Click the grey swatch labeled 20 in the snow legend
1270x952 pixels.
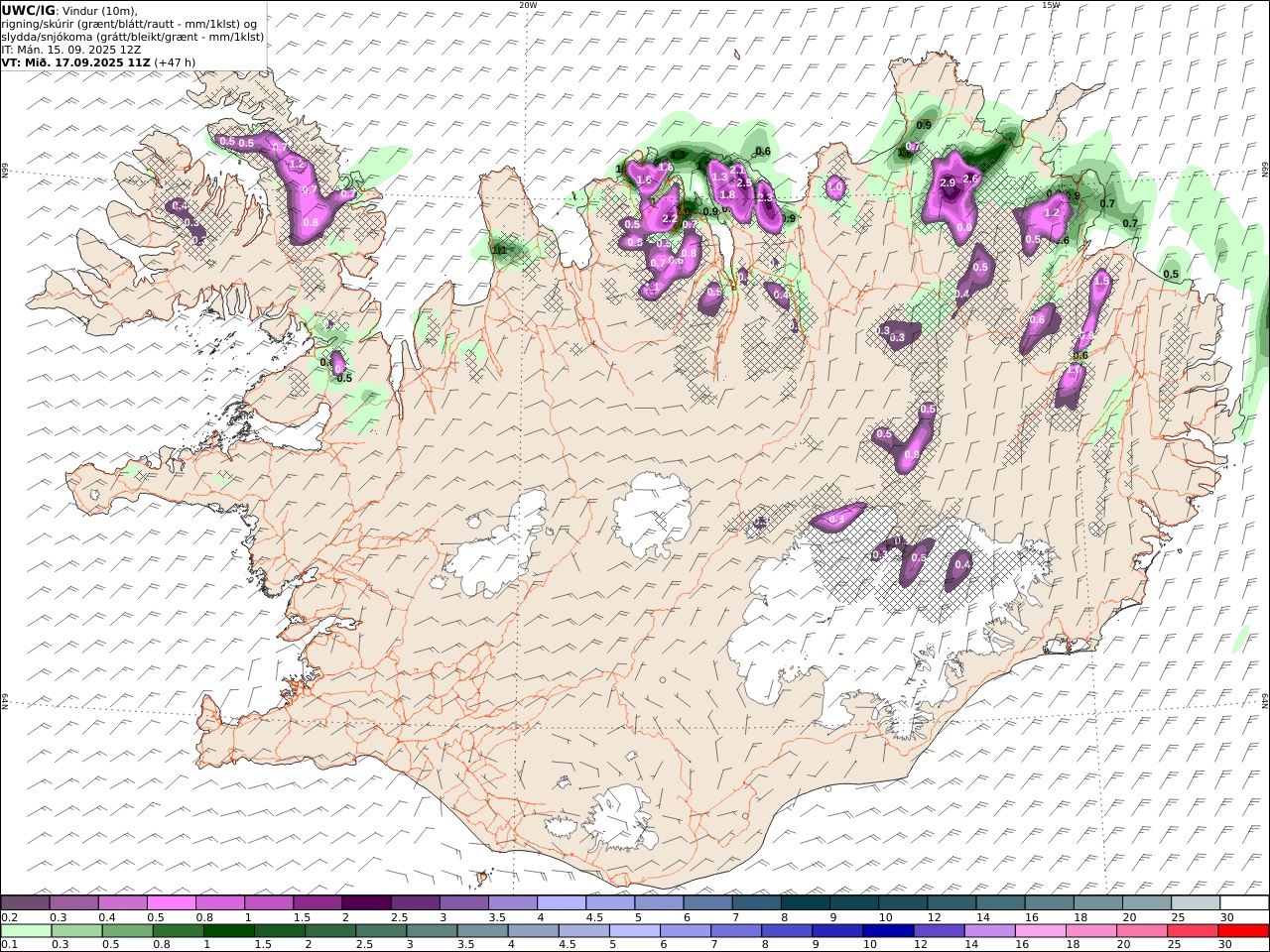click(x=1147, y=902)
